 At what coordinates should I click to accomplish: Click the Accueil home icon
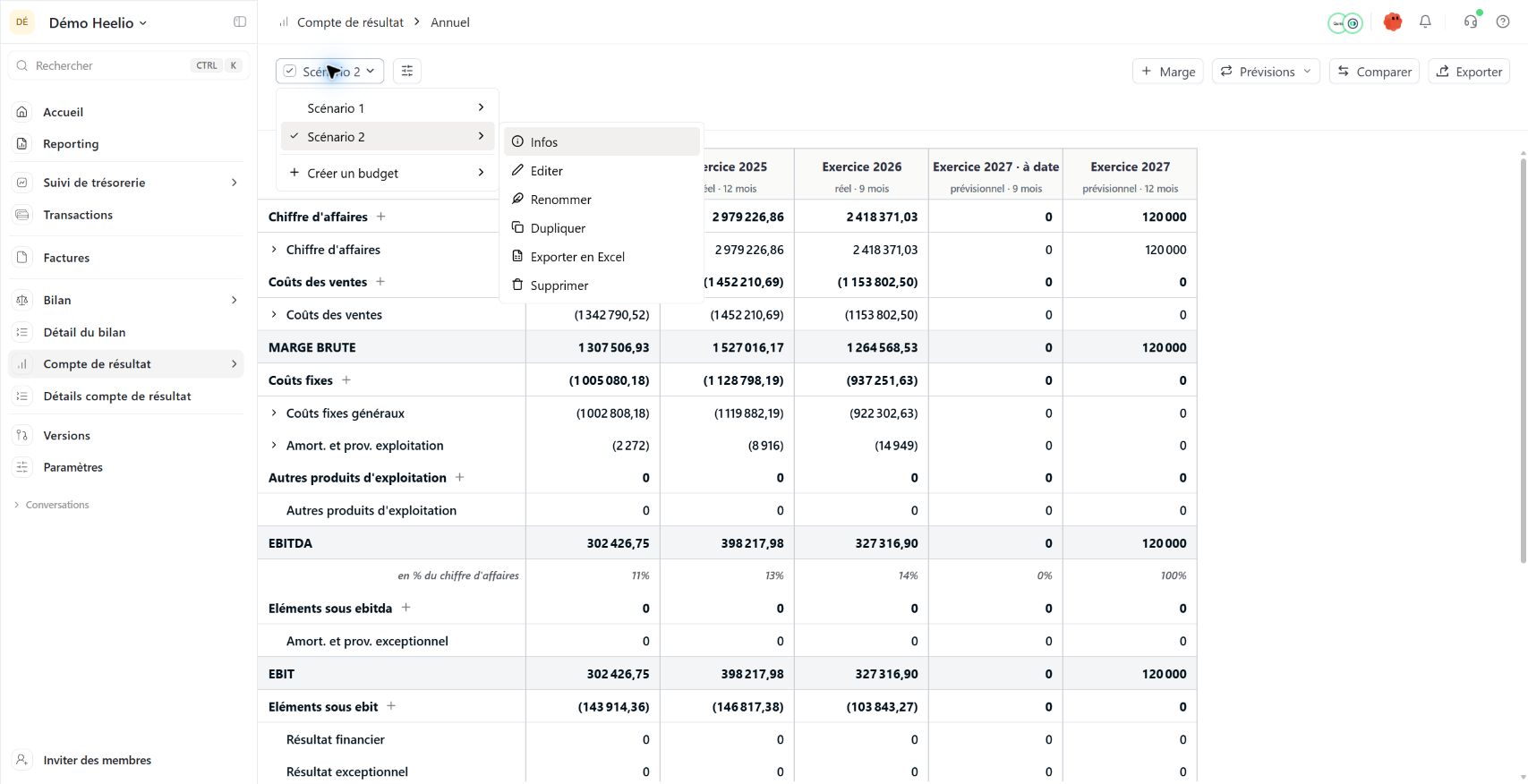[x=22, y=112]
